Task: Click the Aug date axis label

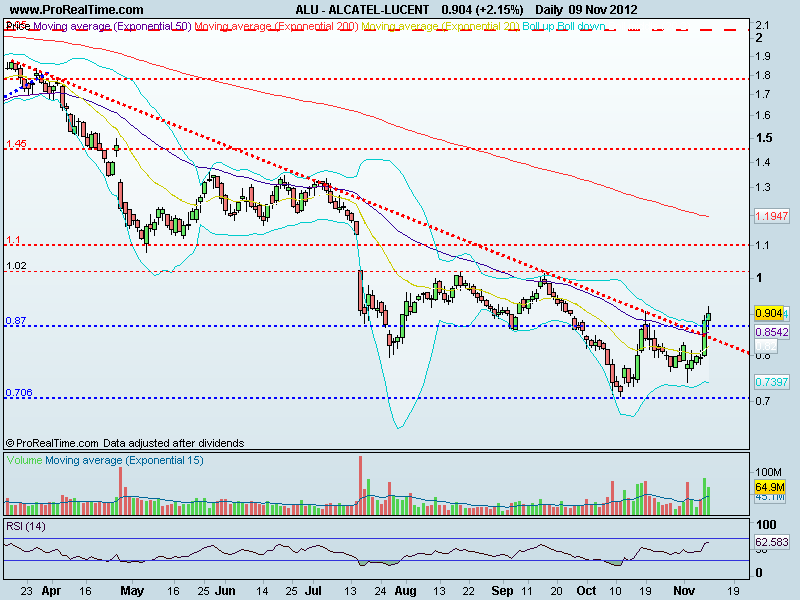Action: coord(406,591)
